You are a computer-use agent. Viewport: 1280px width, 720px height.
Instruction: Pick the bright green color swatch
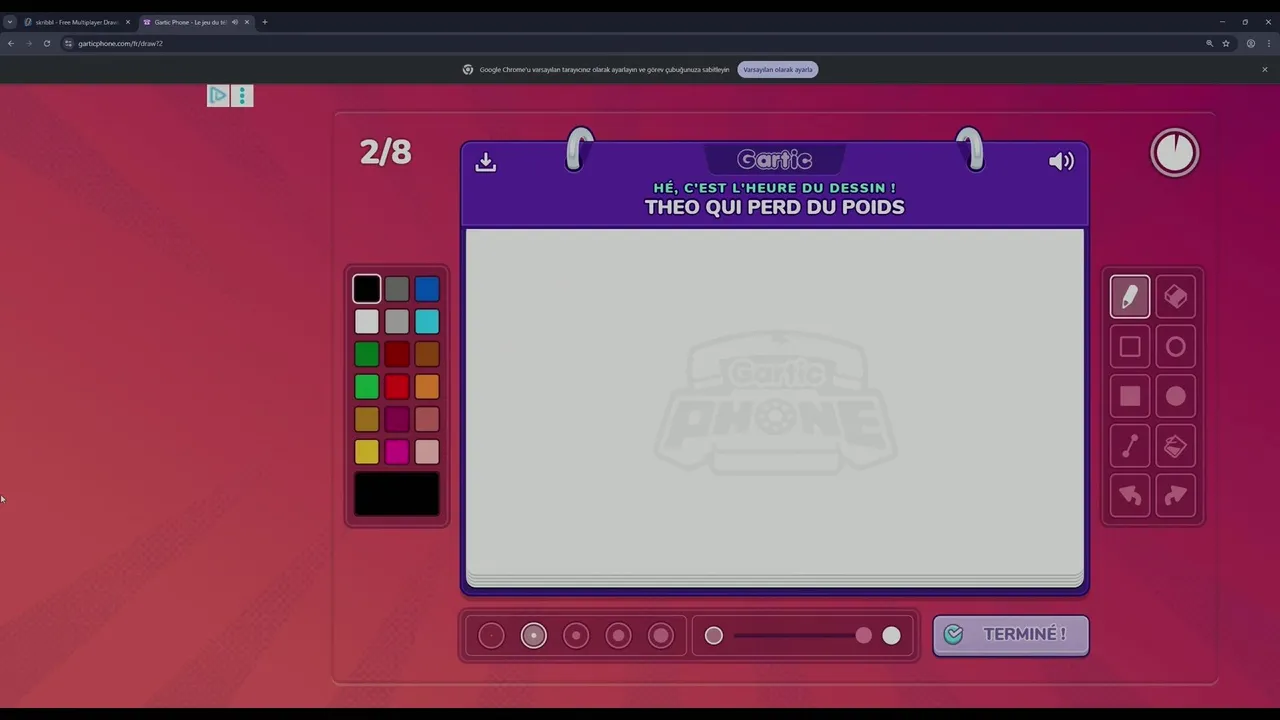click(x=367, y=387)
